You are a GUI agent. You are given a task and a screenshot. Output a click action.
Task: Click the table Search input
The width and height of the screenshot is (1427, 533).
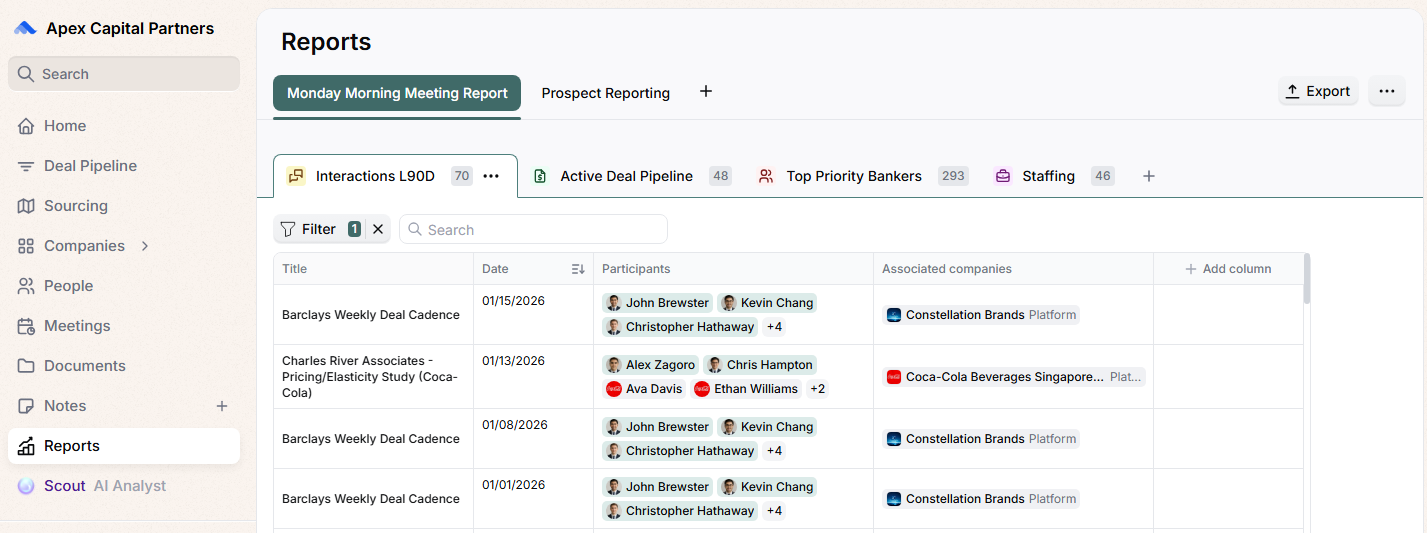click(533, 229)
